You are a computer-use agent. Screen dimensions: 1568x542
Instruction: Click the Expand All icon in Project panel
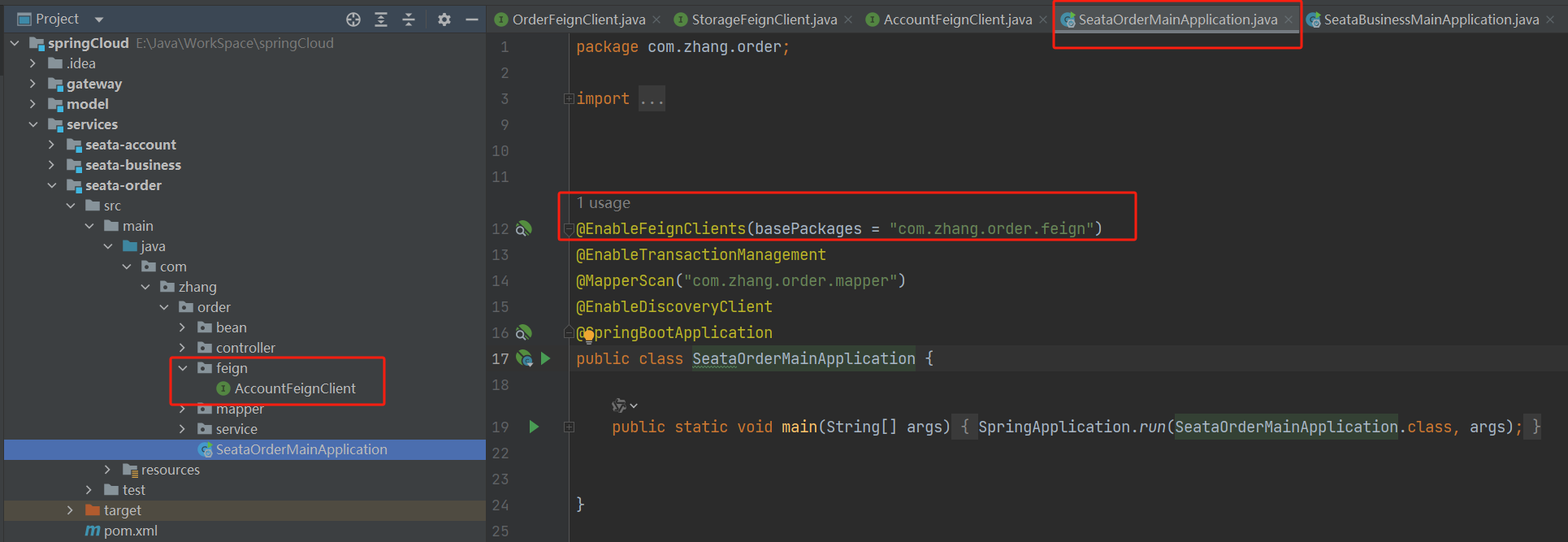point(380,20)
